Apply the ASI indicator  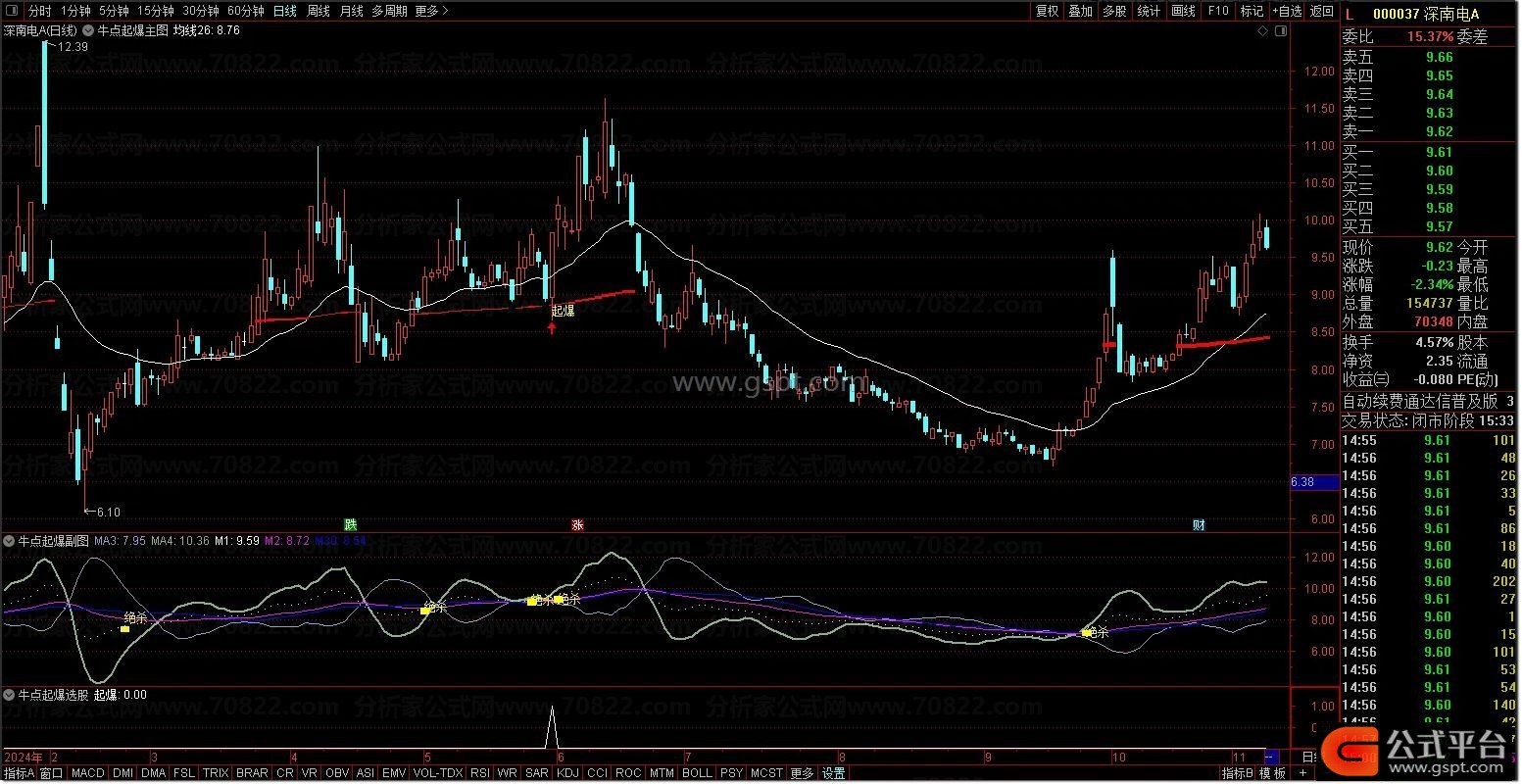366,773
